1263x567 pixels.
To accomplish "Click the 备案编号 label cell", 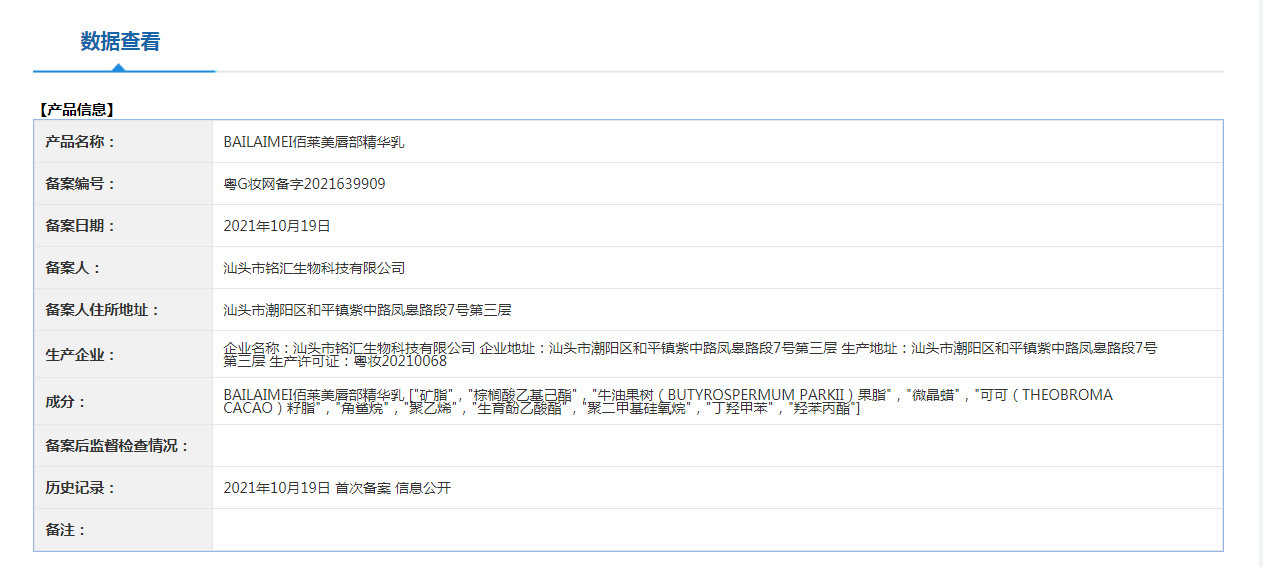I will point(123,184).
